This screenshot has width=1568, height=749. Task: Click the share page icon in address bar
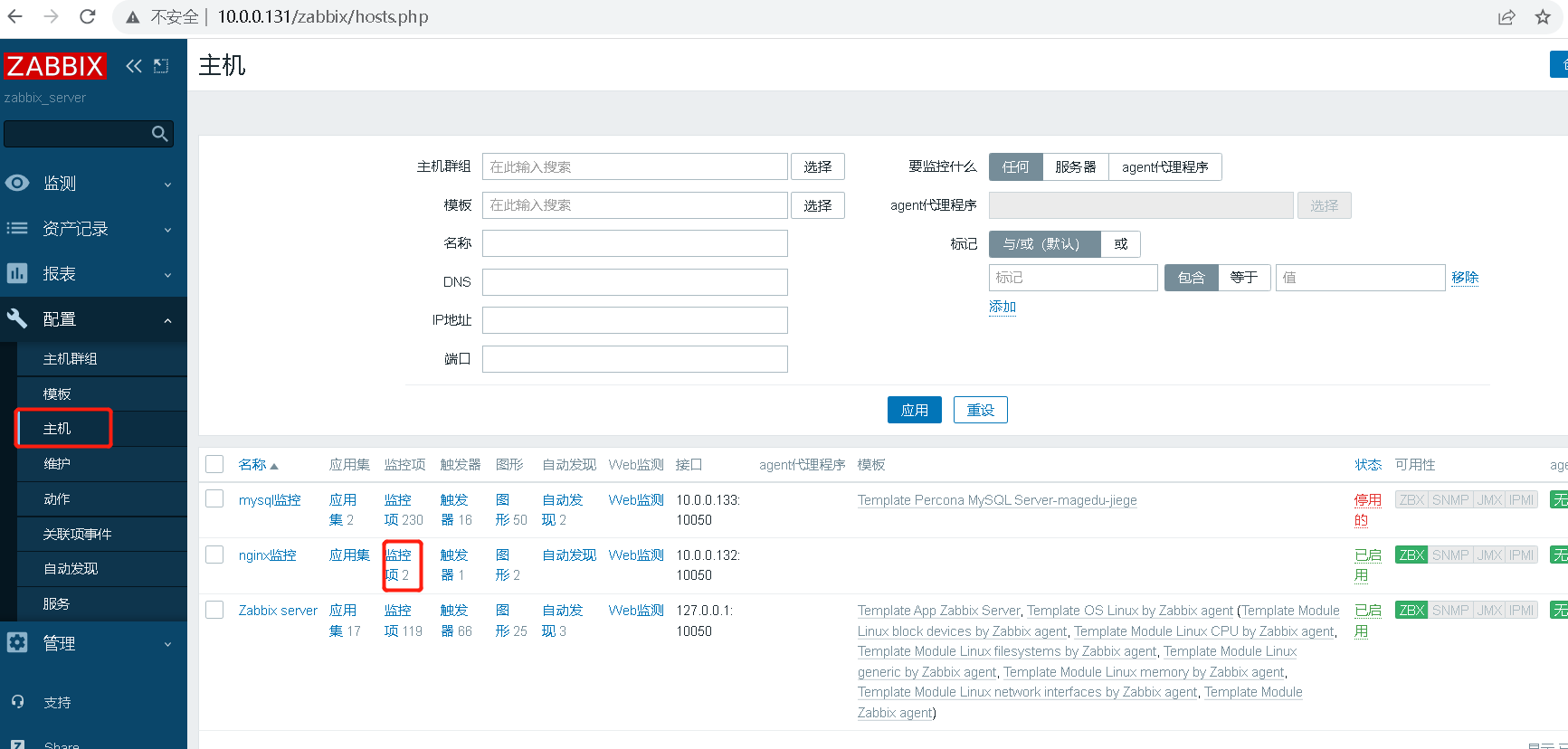click(x=1506, y=17)
